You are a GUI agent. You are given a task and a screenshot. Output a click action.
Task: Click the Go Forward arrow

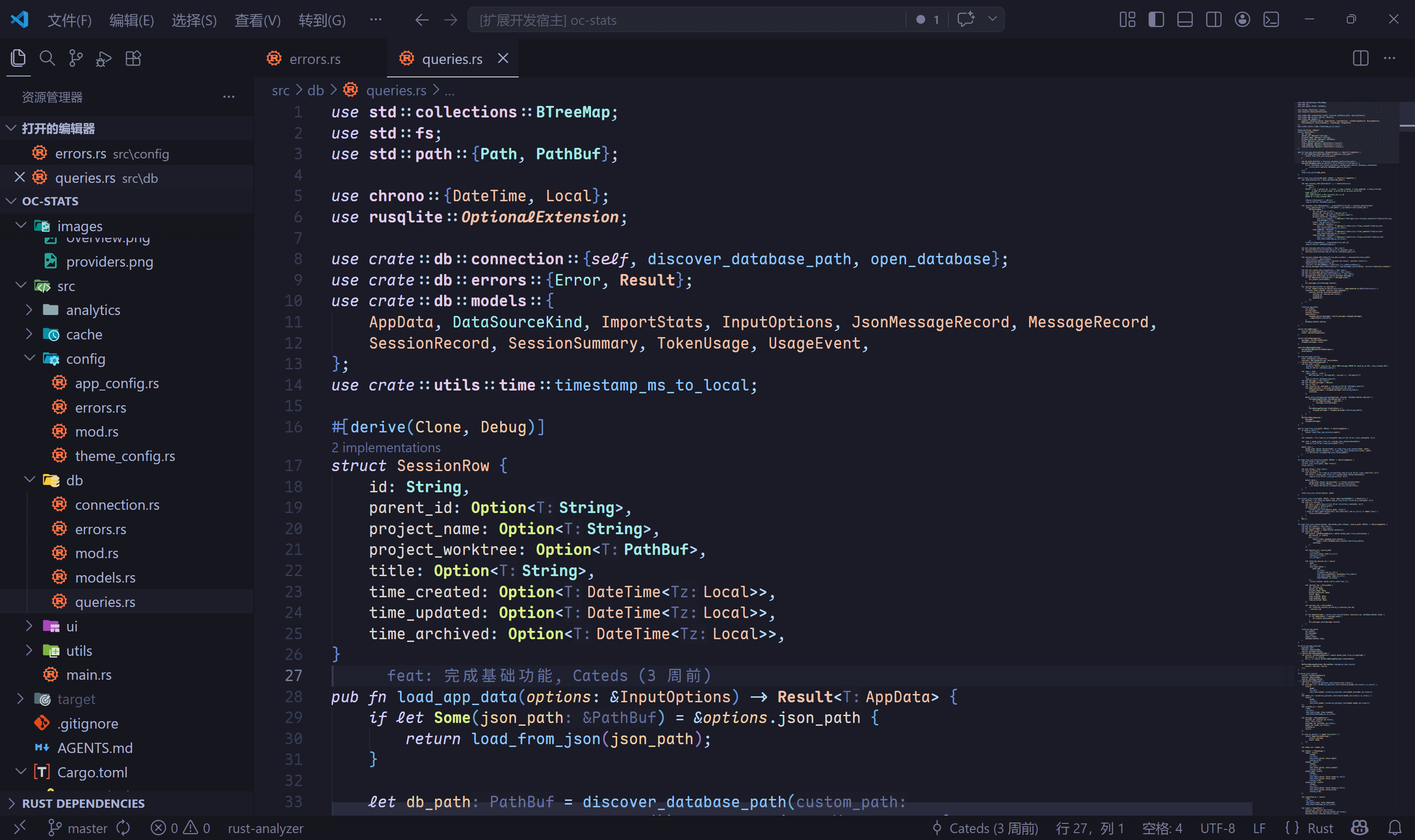coord(450,20)
